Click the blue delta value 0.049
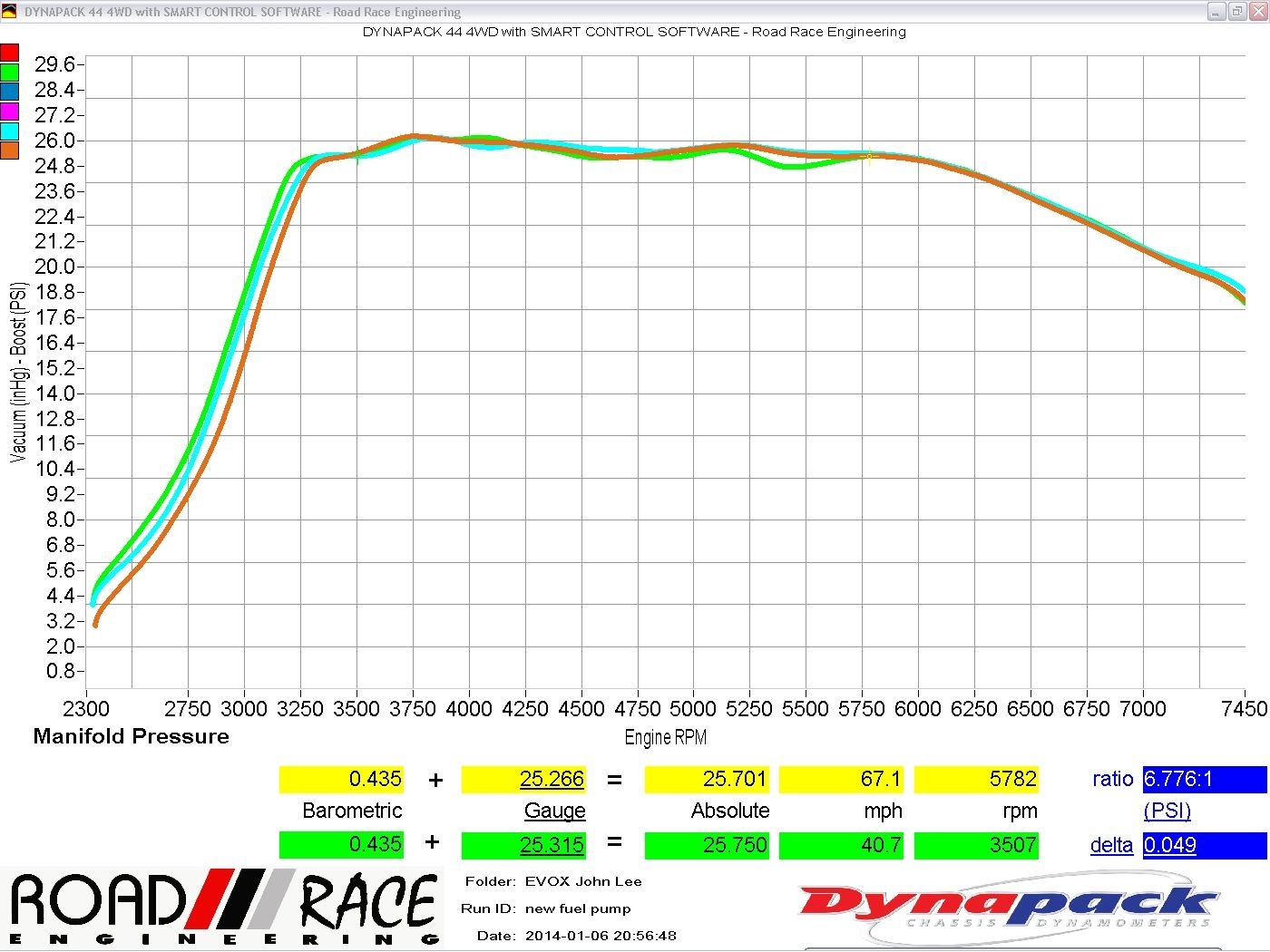 click(1204, 845)
